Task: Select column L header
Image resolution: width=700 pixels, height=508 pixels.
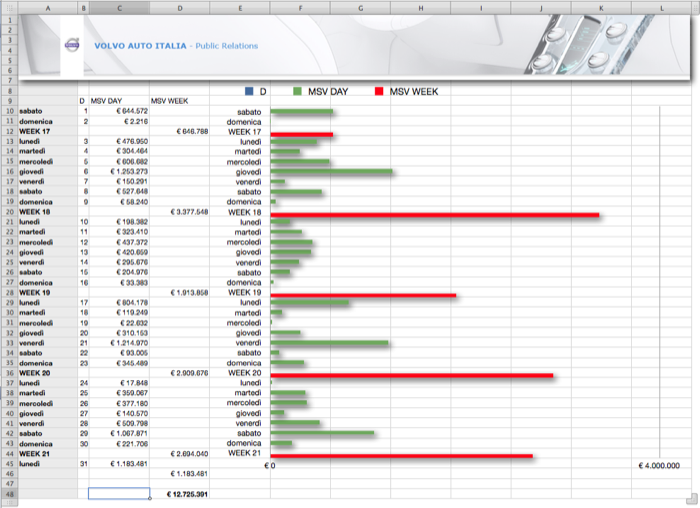Action: (x=661, y=7)
